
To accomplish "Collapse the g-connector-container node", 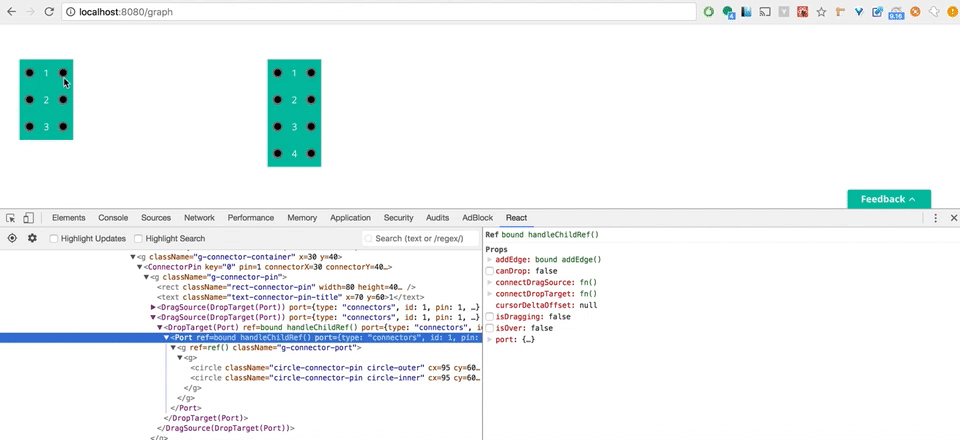I will point(133,257).
